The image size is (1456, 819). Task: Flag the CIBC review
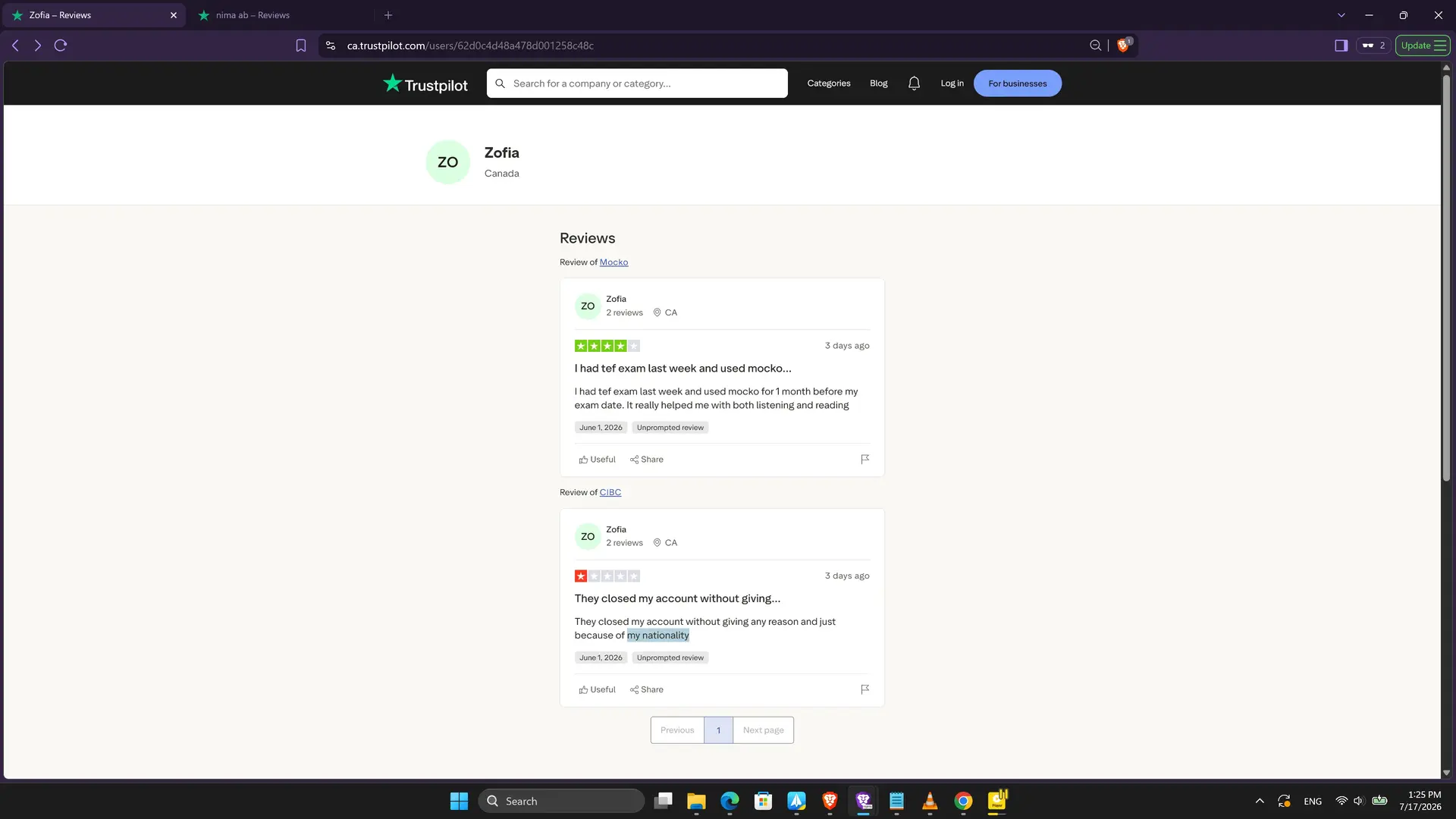click(x=864, y=689)
